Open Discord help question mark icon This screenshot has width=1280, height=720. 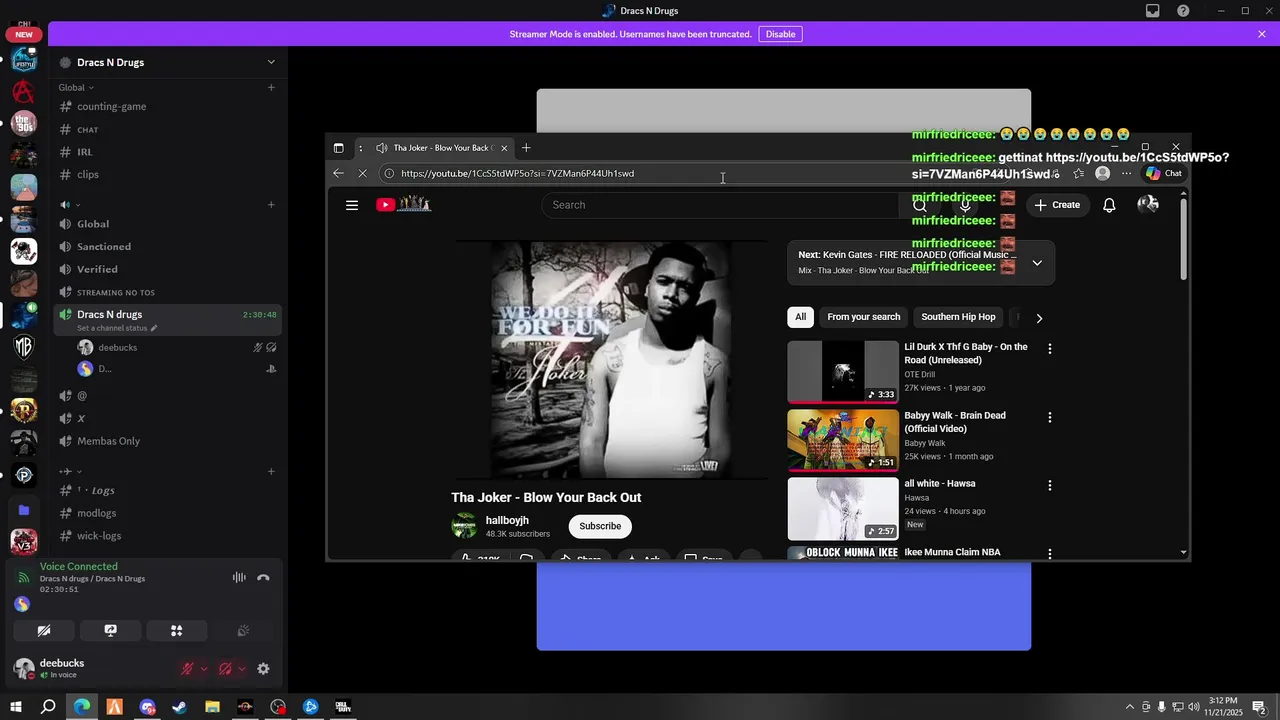1184,11
